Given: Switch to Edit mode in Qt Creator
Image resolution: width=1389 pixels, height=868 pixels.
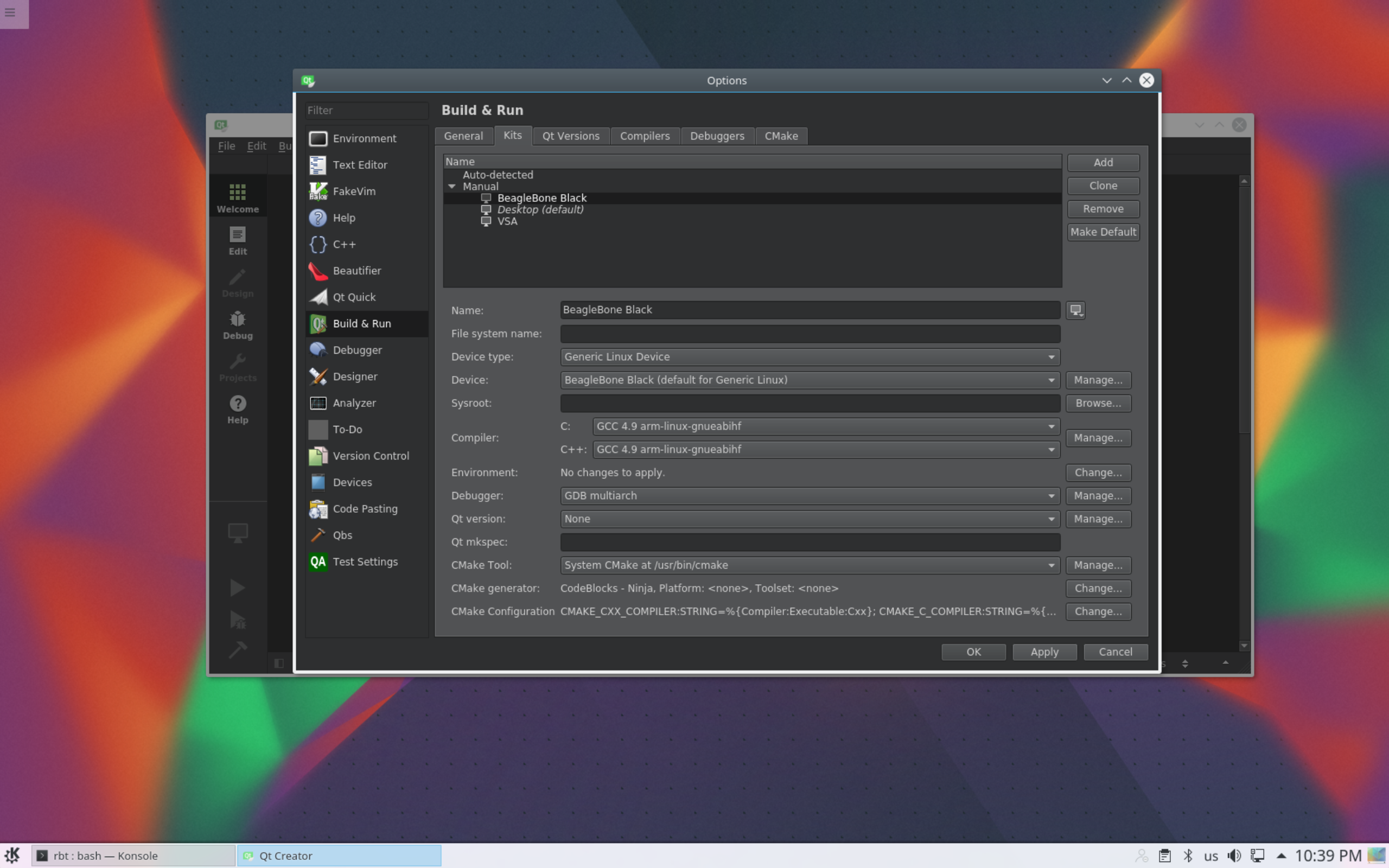Looking at the screenshot, I should coord(238,240).
